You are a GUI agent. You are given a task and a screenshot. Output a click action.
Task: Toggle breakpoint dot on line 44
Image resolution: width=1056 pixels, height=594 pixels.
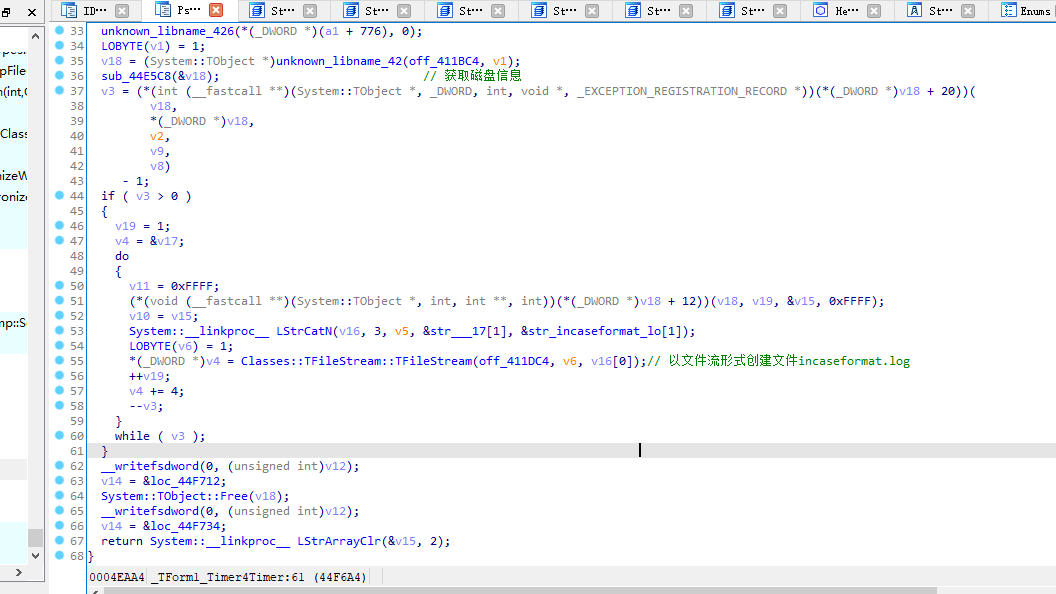[x=60, y=196]
